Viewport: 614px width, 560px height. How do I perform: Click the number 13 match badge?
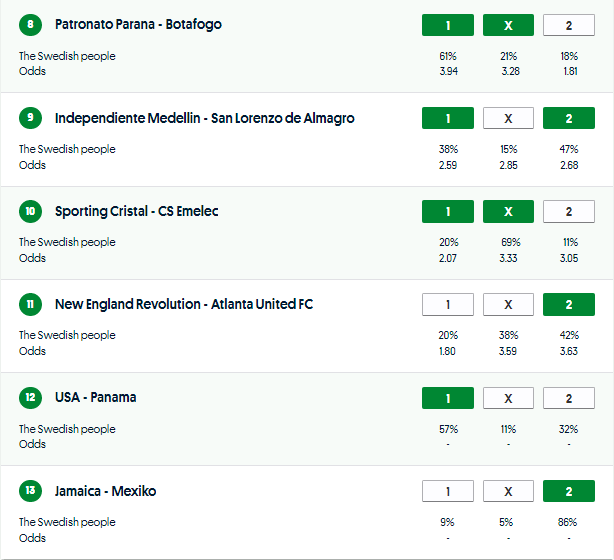31,491
